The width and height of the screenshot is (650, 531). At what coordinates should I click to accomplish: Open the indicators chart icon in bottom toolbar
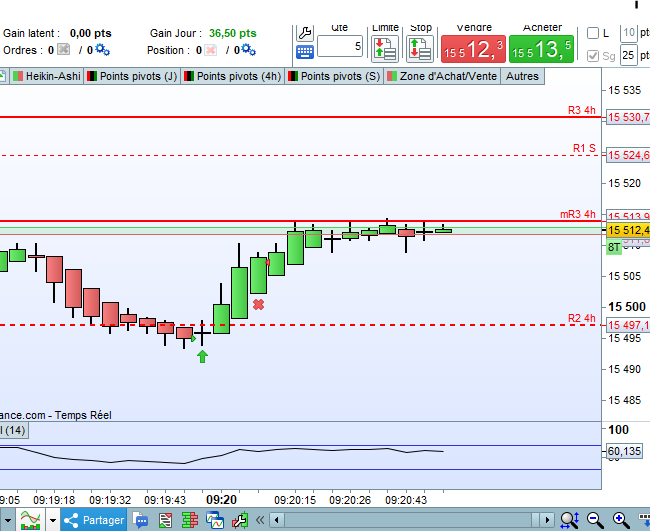point(31,520)
